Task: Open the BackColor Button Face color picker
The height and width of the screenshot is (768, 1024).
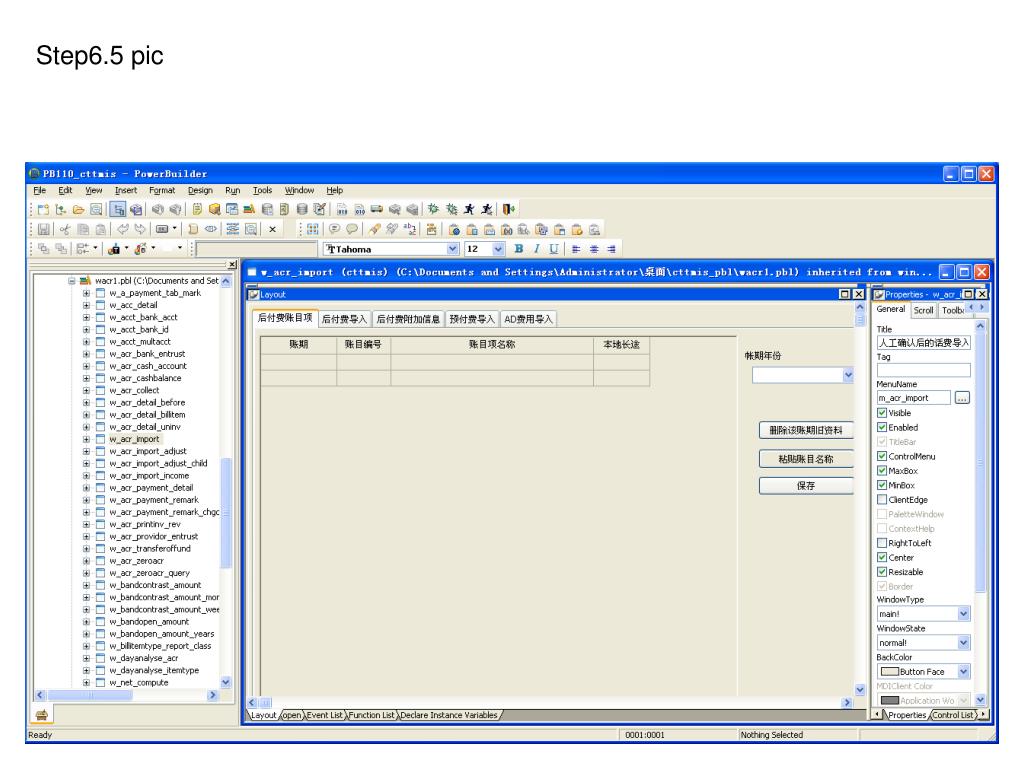Action: pos(963,671)
